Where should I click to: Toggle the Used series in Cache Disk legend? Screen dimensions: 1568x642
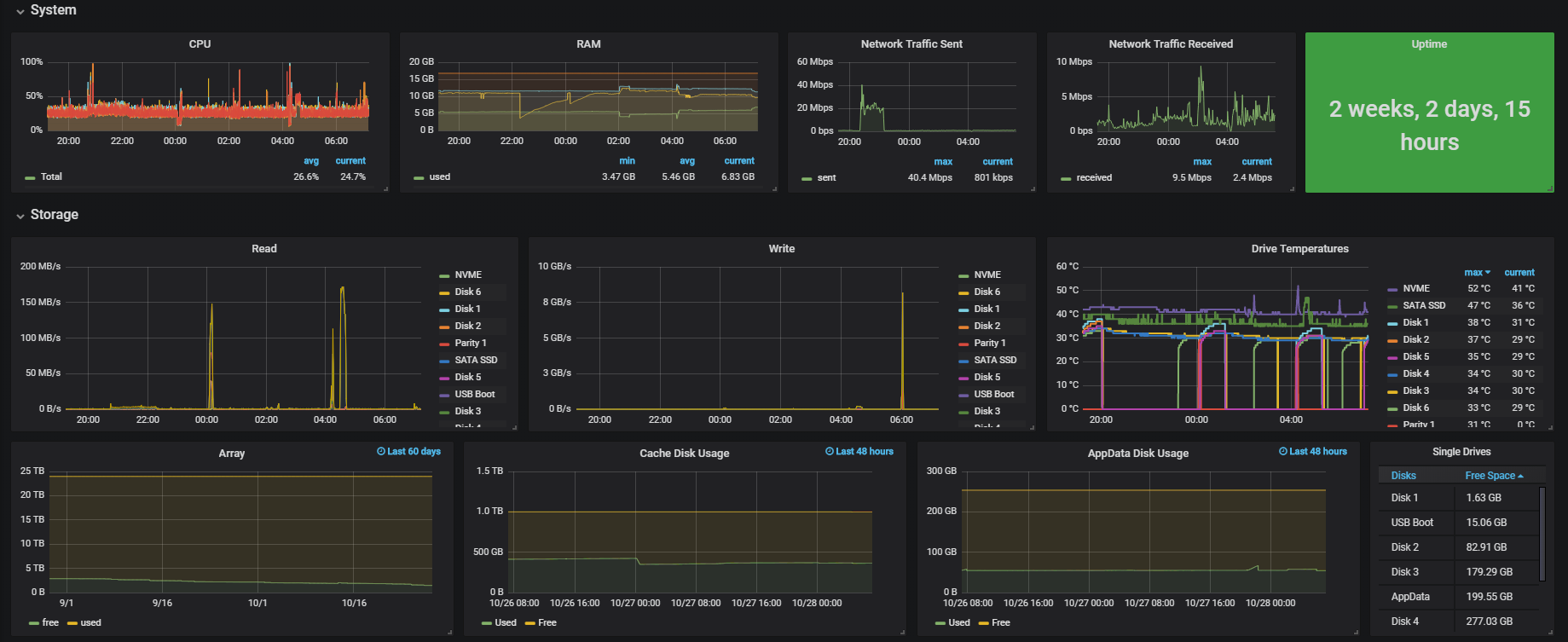tap(506, 622)
